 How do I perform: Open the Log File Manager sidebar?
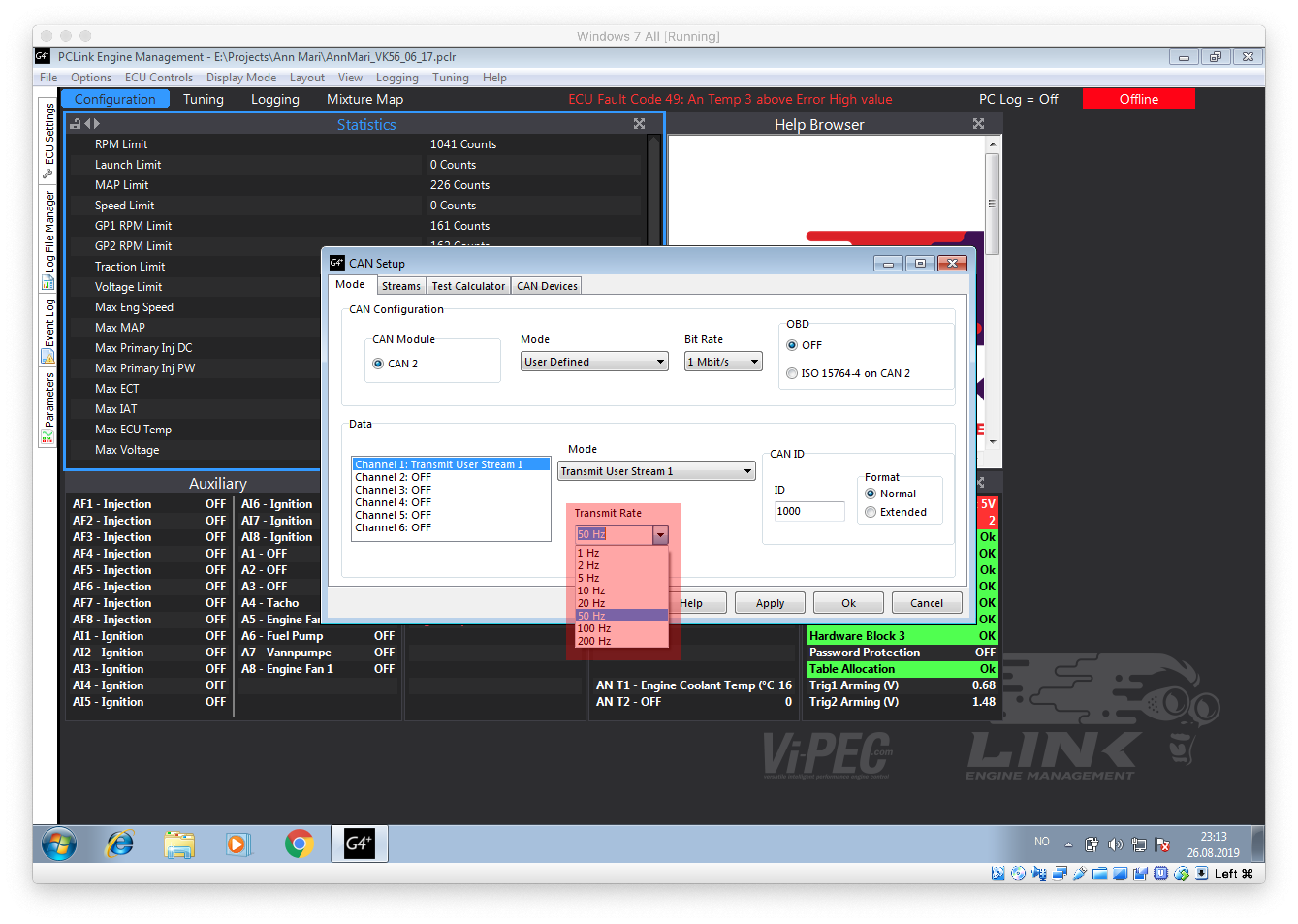tap(49, 238)
